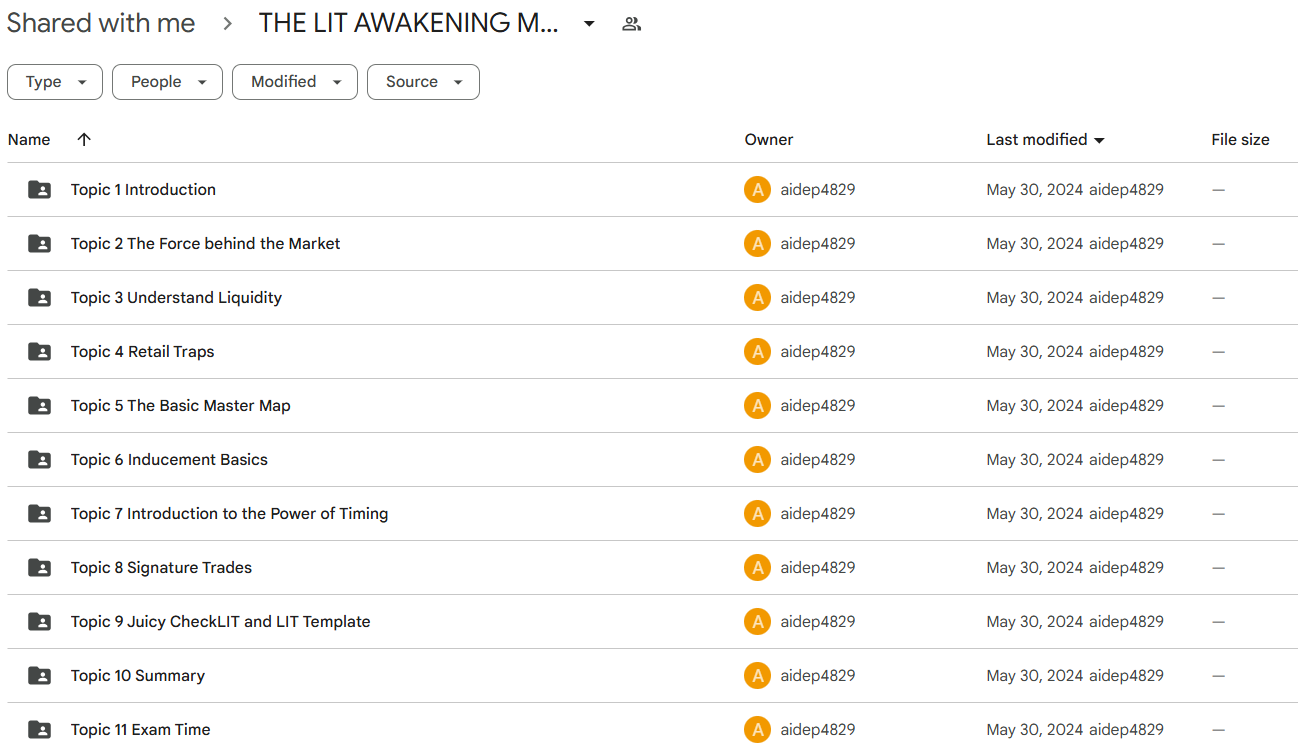Click the folder icon beside Topic 10 Summary

coord(39,675)
